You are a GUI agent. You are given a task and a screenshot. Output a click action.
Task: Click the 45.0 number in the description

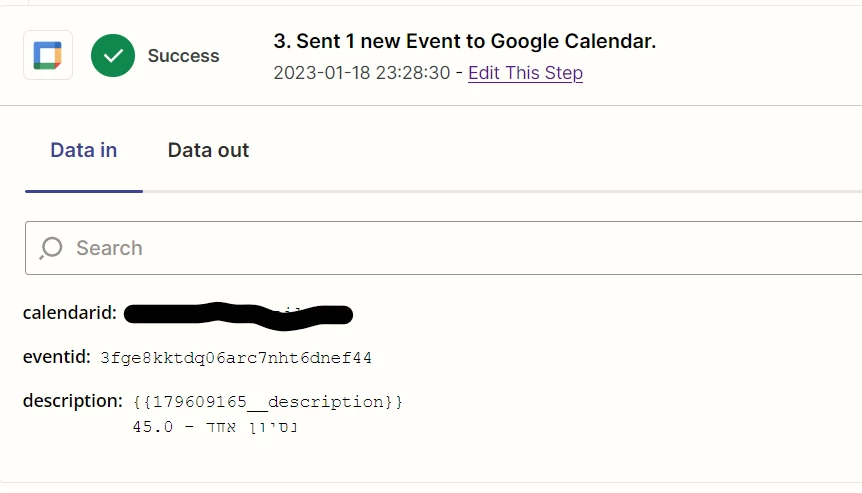[153, 427]
